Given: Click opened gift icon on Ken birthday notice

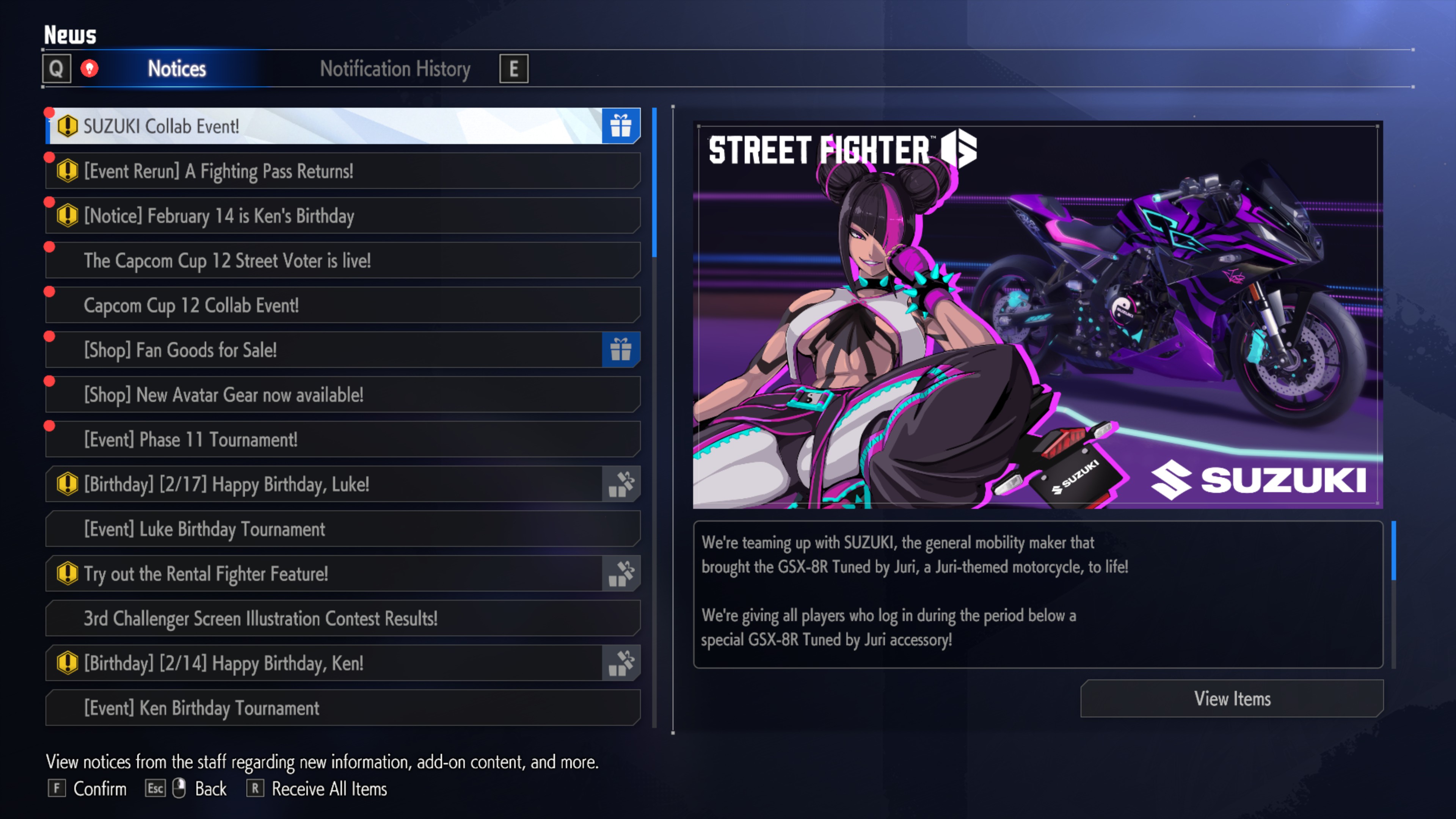Looking at the screenshot, I should point(621,662).
